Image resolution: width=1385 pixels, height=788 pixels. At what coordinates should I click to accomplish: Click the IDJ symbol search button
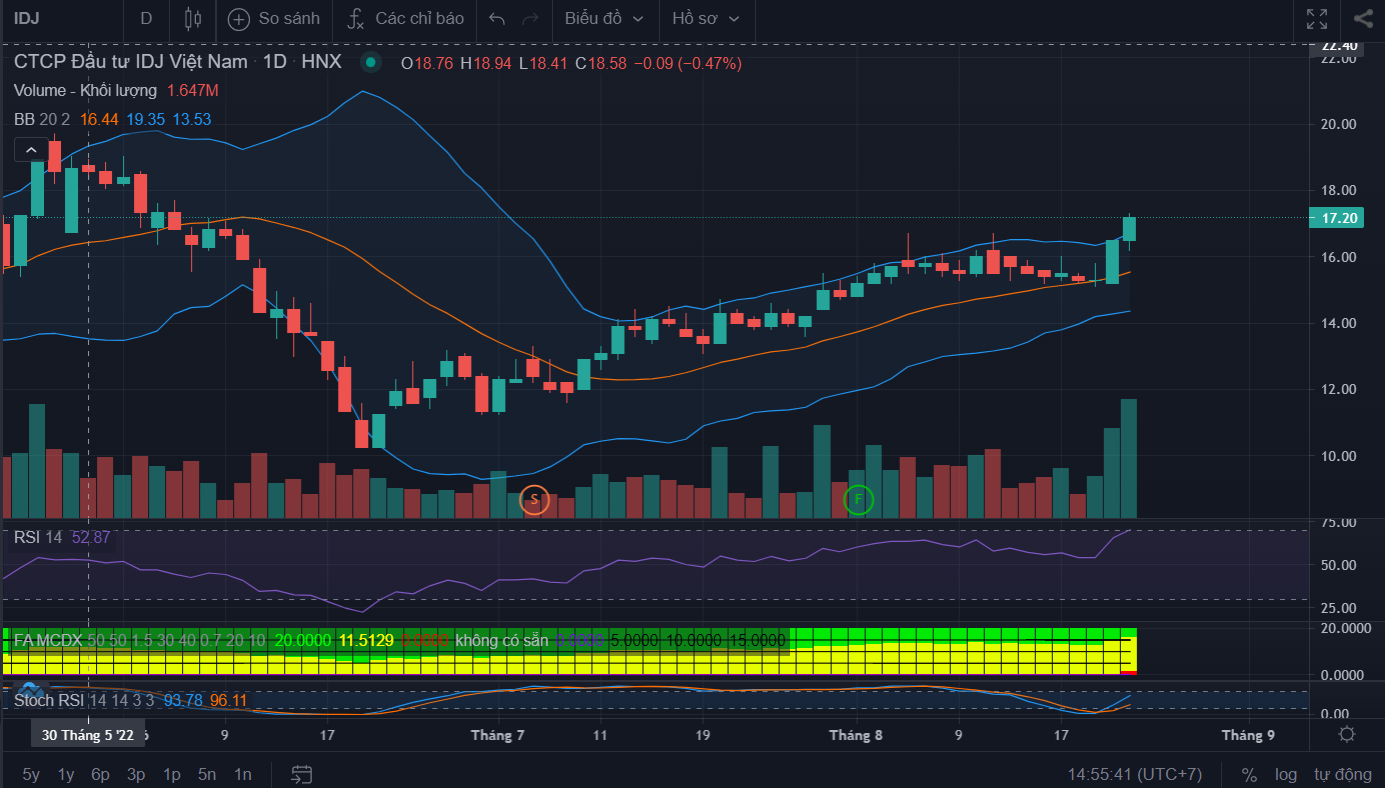point(28,18)
